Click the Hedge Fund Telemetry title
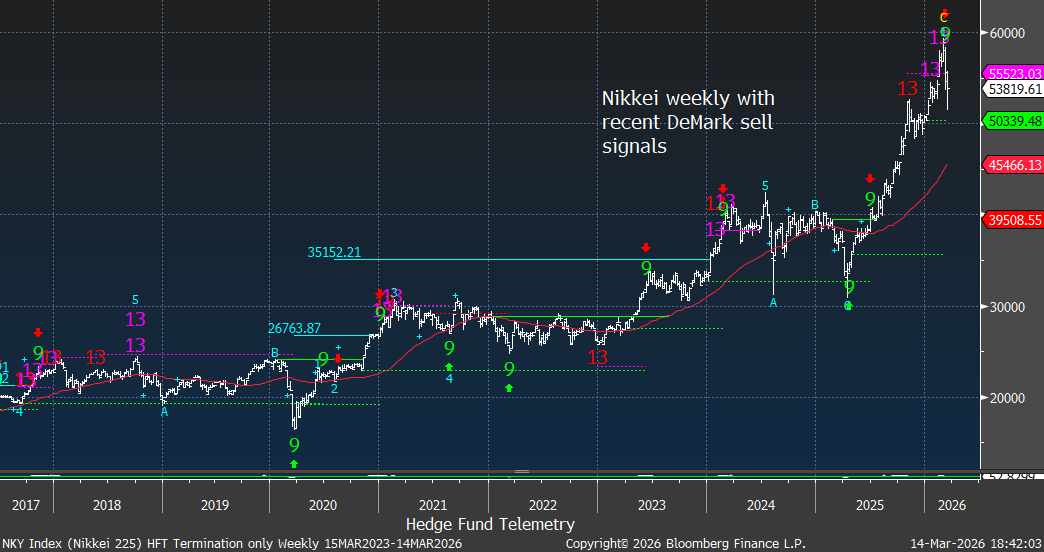Image resolution: width=1044 pixels, height=552 pixels. [489, 524]
